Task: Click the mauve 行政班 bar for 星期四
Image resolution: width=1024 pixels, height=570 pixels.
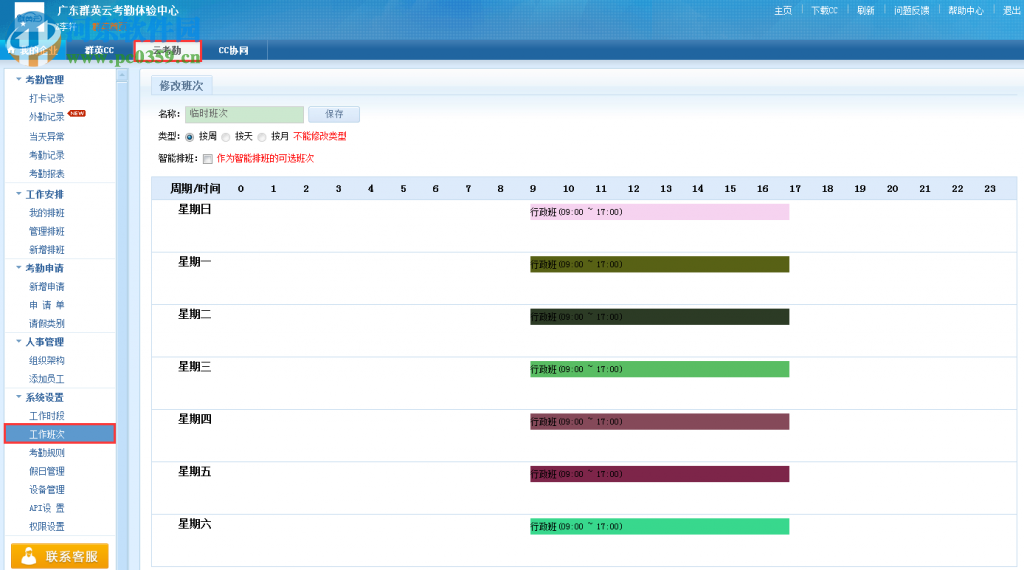Action: point(660,422)
